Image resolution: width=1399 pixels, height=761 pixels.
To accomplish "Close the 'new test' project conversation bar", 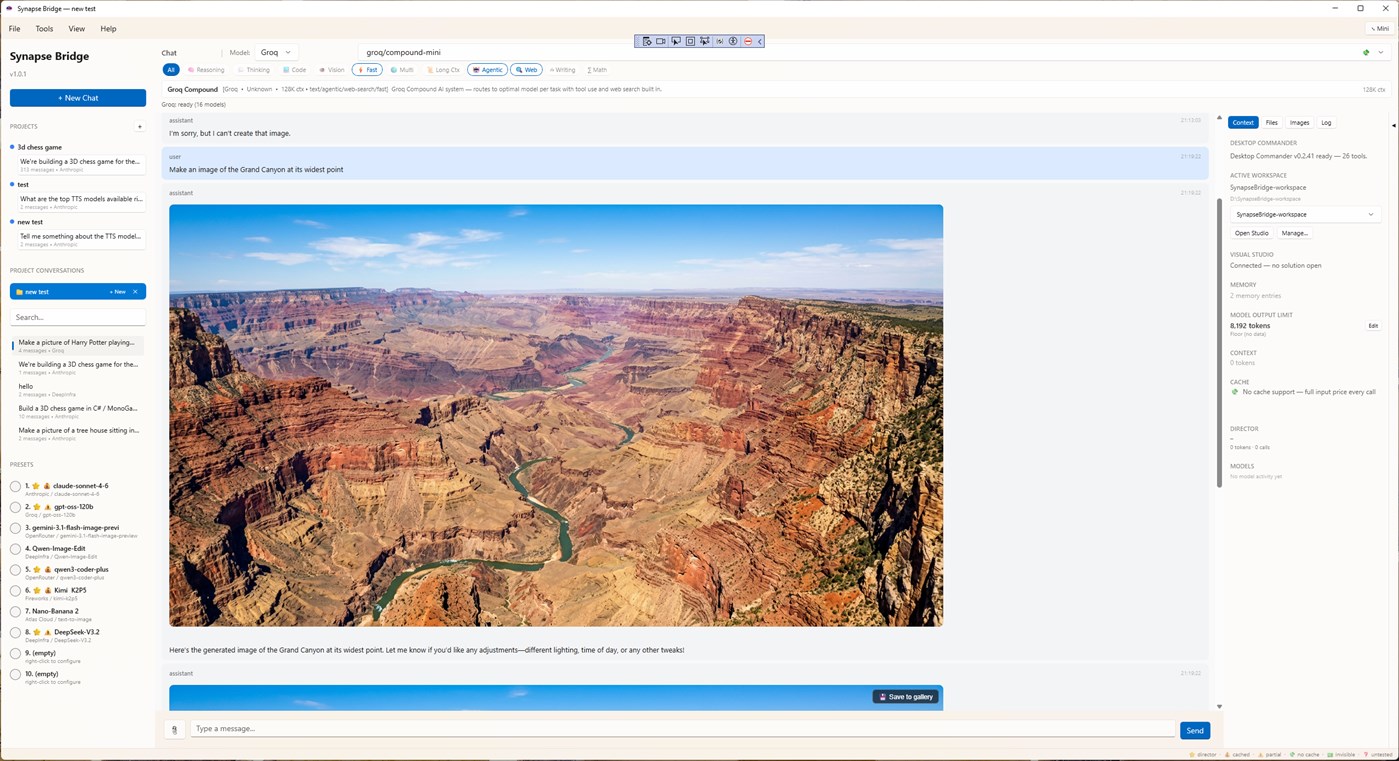I will (x=135, y=292).
